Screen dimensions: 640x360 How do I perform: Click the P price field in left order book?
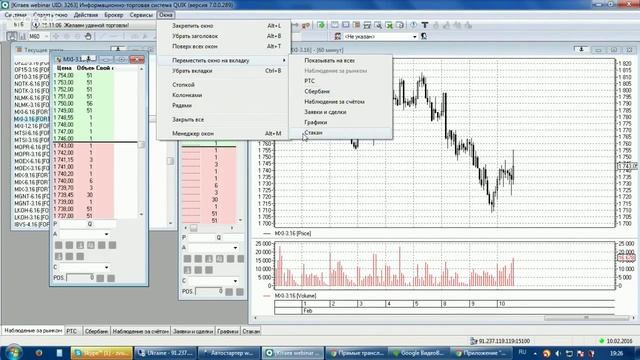point(72,224)
